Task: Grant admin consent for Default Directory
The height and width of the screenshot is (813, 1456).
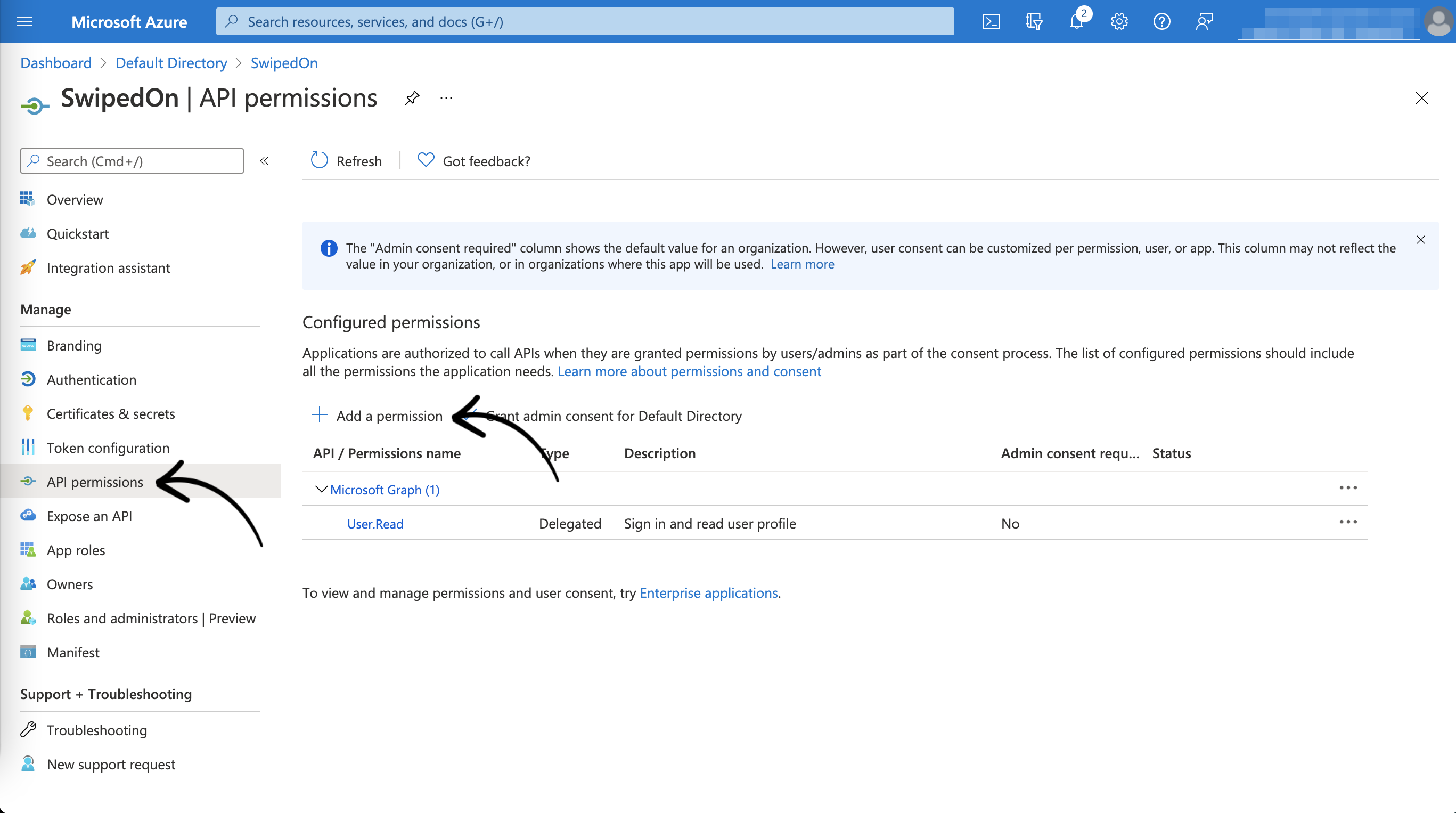Action: pyautogui.click(x=614, y=416)
